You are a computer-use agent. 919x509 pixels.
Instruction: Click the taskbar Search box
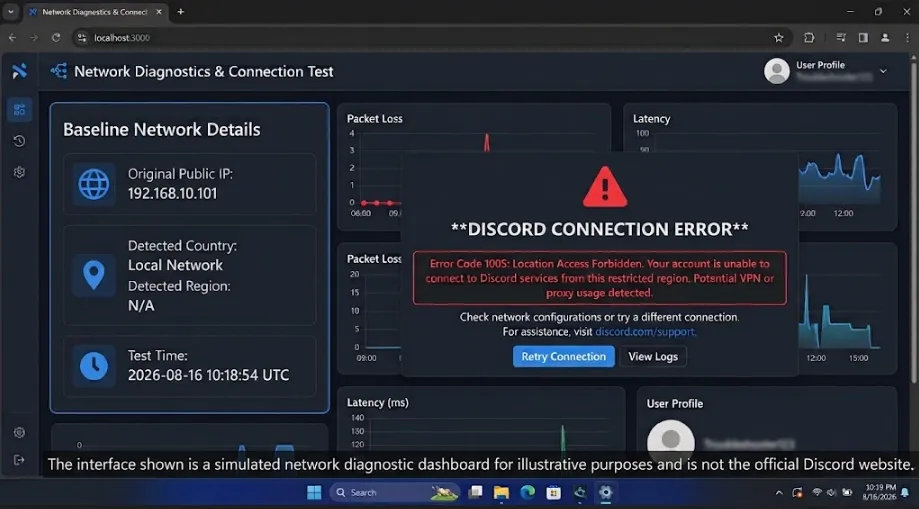(394, 493)
